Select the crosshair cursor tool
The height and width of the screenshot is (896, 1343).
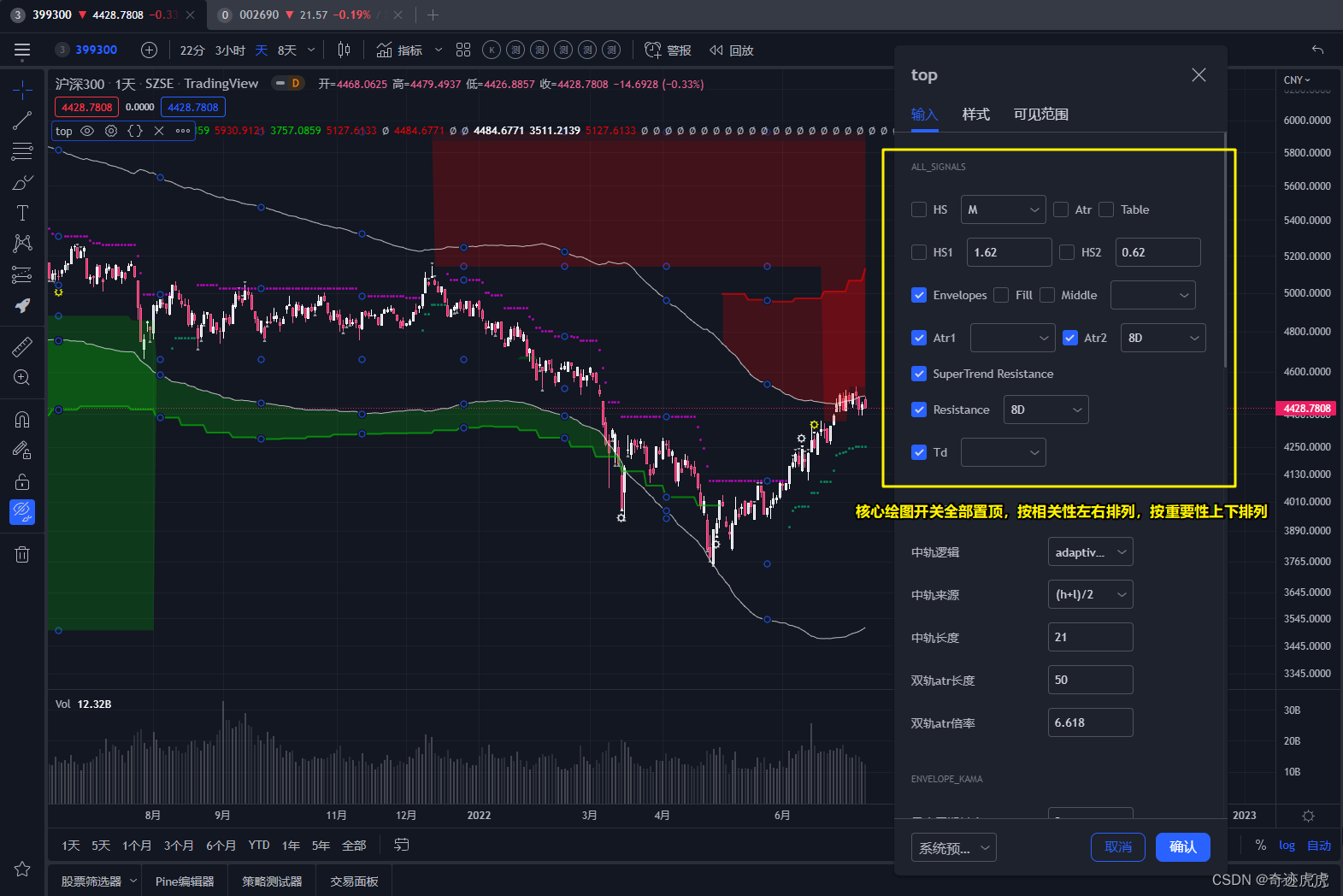pos(22,89)
